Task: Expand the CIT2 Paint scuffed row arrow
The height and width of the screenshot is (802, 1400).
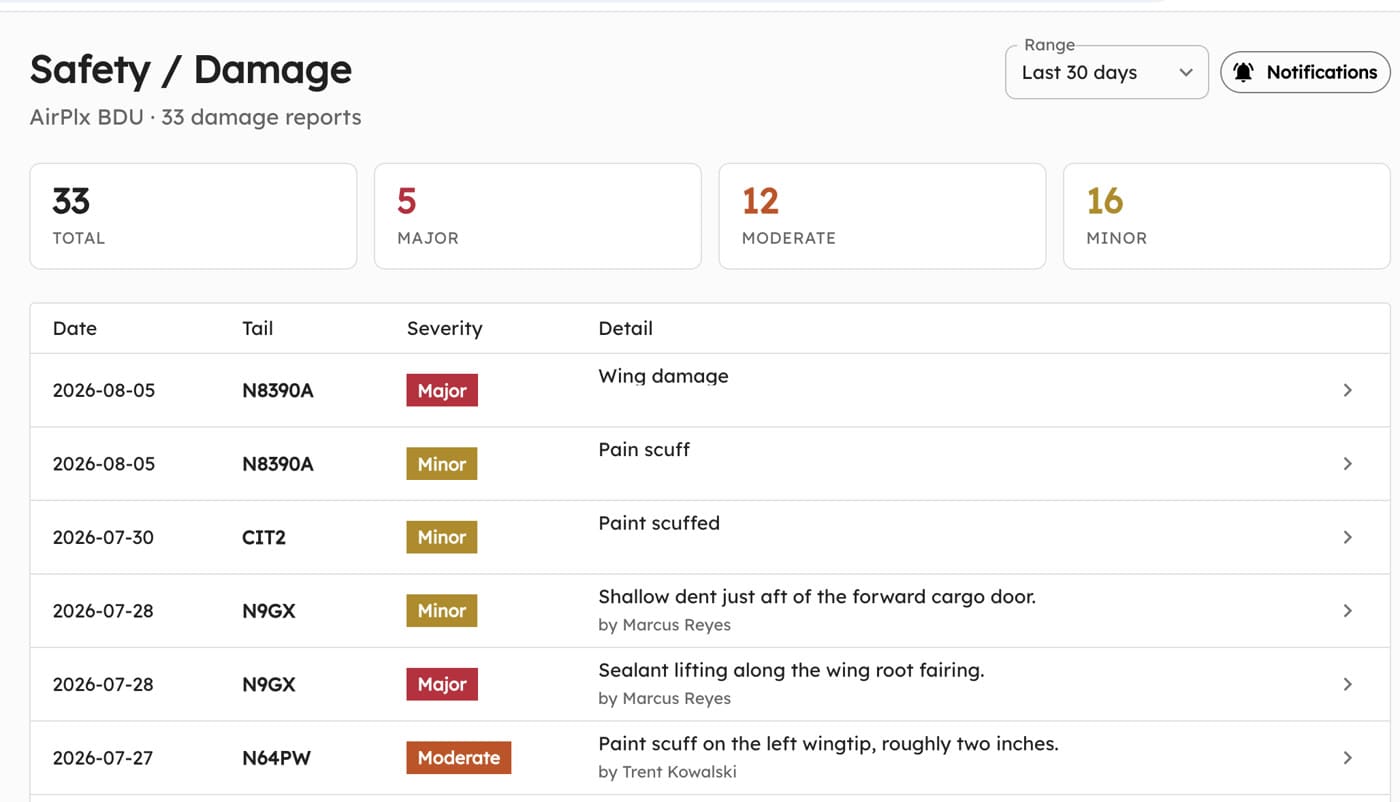Action: click(1347, 537)
